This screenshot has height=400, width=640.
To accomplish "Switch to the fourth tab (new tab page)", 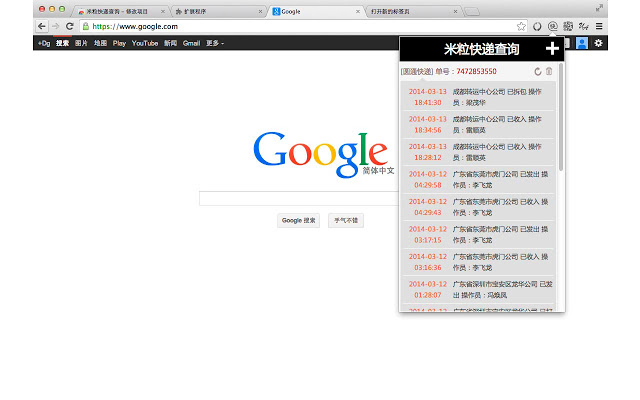I will click(x=412, y=11).
